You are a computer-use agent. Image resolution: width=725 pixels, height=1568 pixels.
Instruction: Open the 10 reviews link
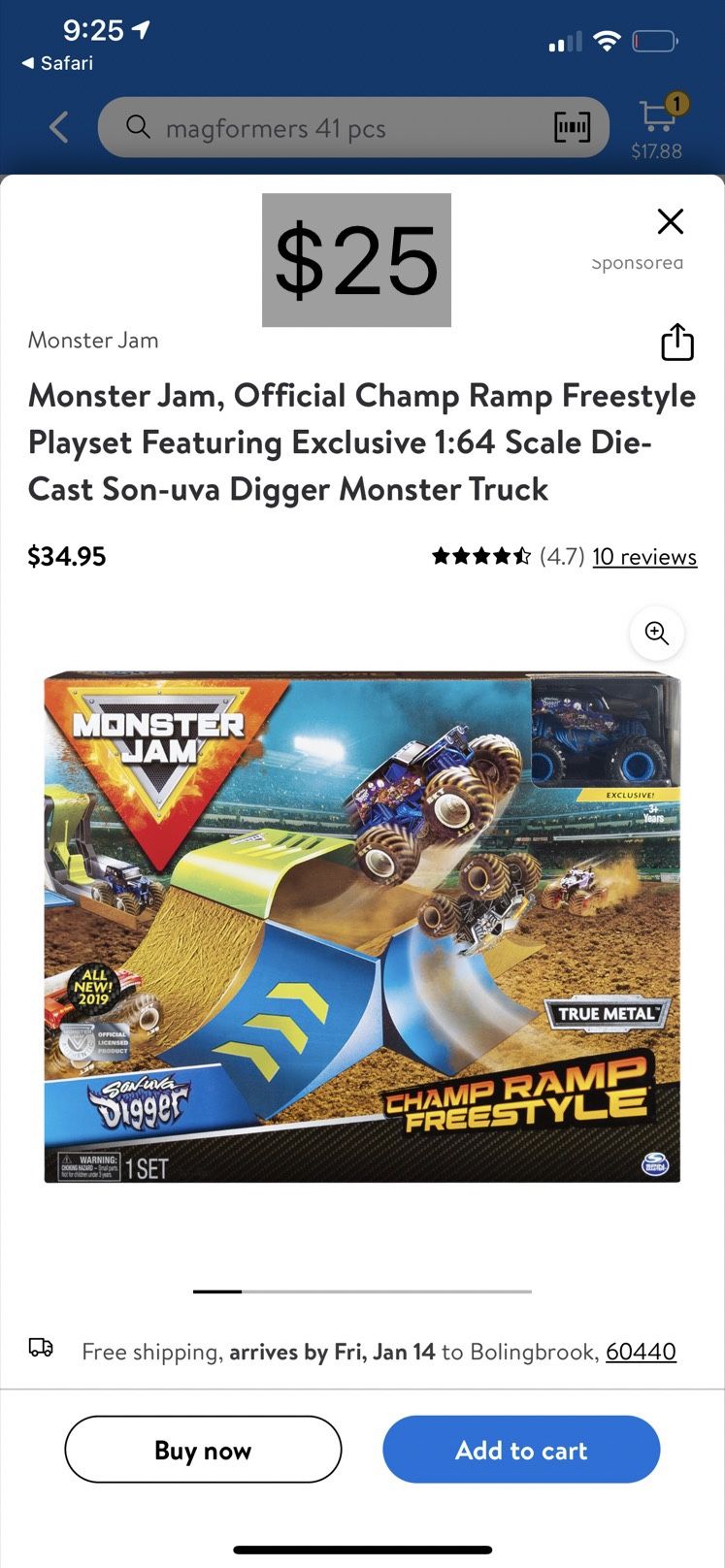(644, 556)
